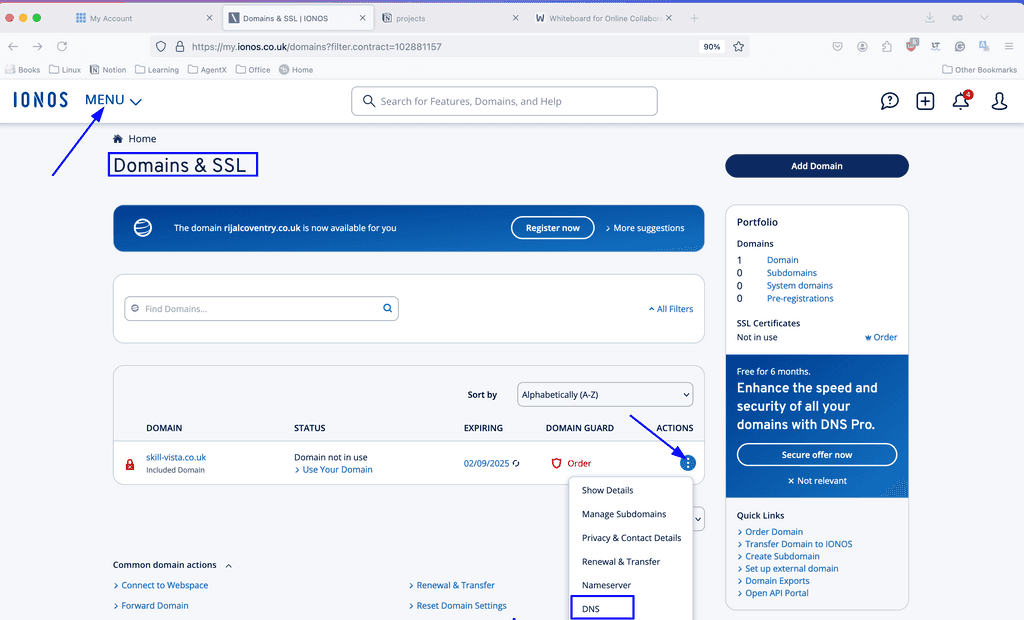Choose Renewal & Transfer in actions menu
1024x620 pixels.
[620, 561]
